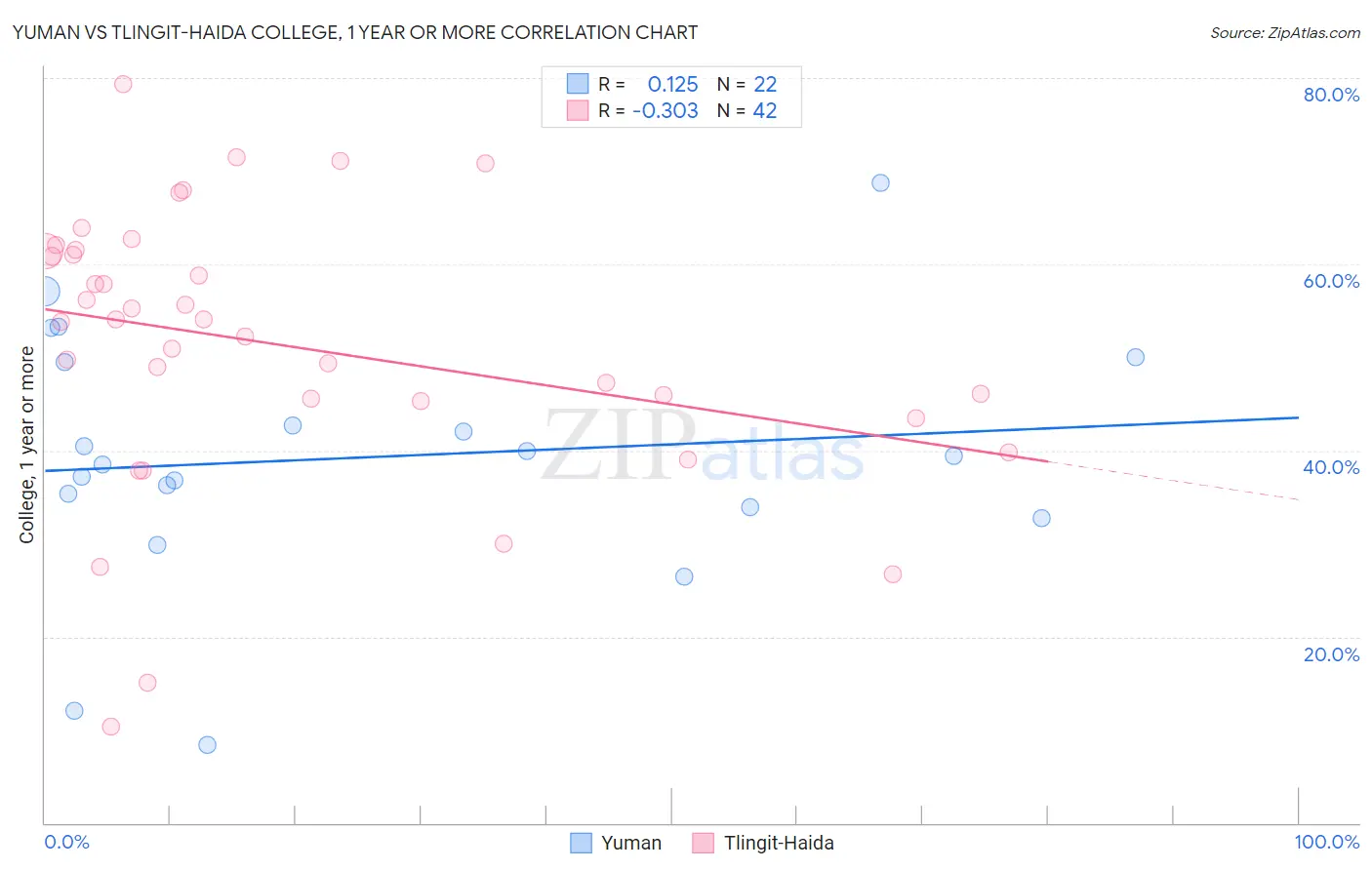Click the Tlingit-Haida legend label at bottom

(x=779, y=843)
